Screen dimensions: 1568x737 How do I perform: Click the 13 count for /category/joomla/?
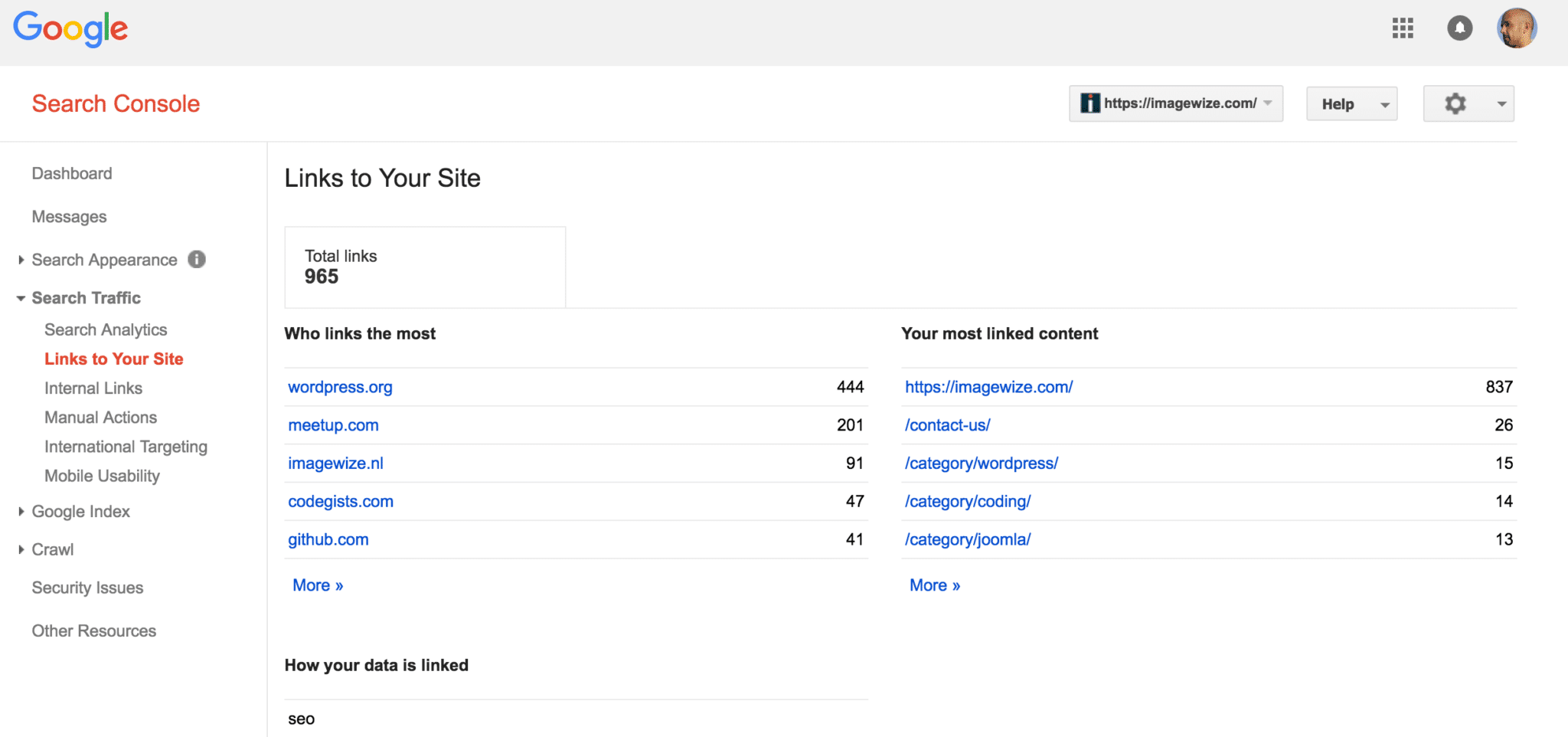click(x=1504, y=539)
